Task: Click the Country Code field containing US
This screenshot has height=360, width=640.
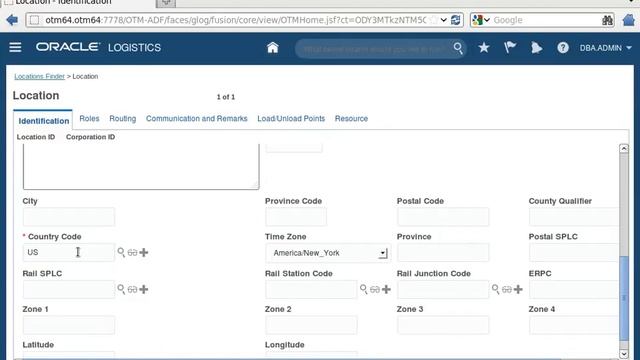Action: (x=69, y=252)
